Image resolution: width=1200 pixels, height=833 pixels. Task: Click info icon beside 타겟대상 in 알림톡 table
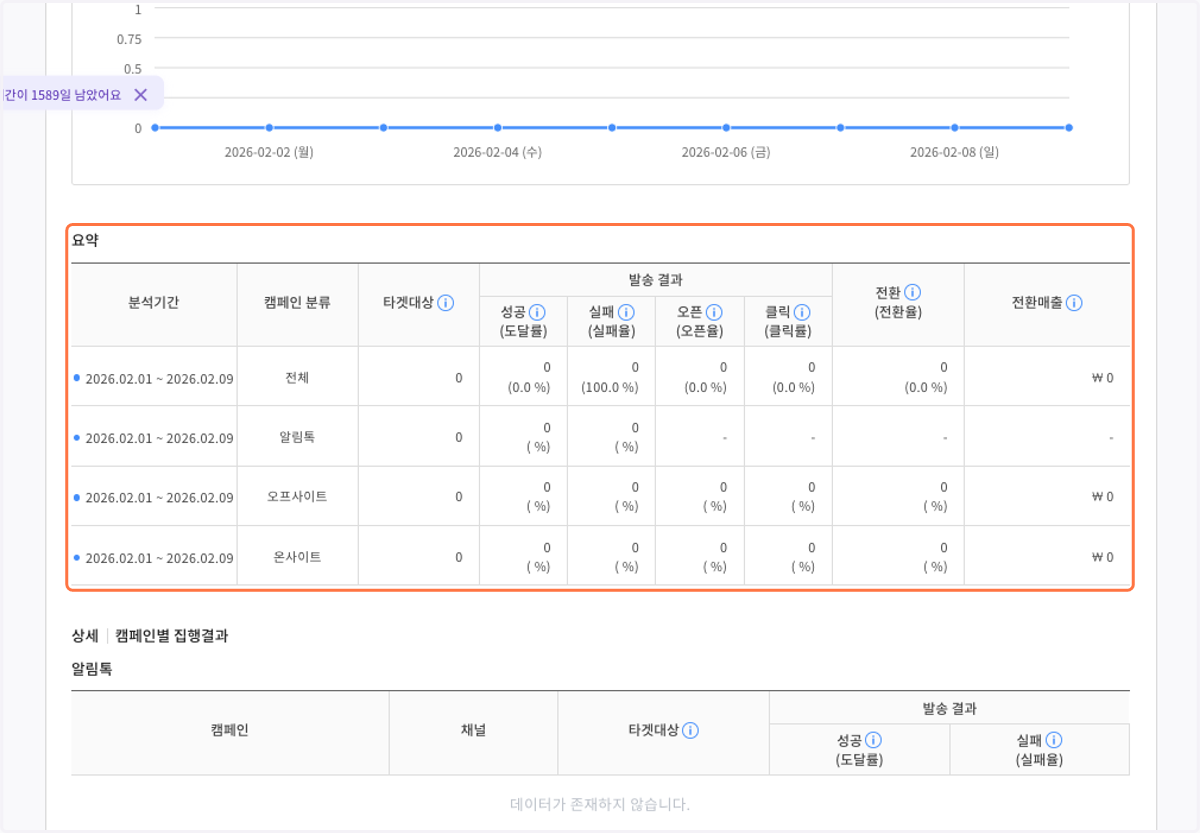(690, 730)
